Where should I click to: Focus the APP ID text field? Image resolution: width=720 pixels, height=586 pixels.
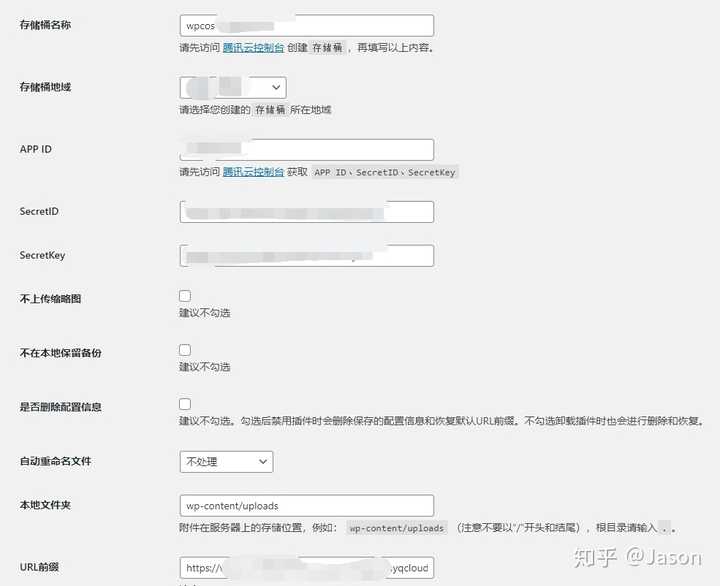(x=306, y=150)
